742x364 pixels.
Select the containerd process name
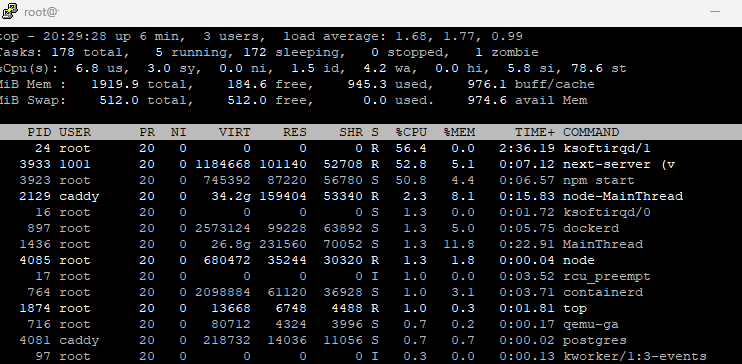[x=602, y=292]
